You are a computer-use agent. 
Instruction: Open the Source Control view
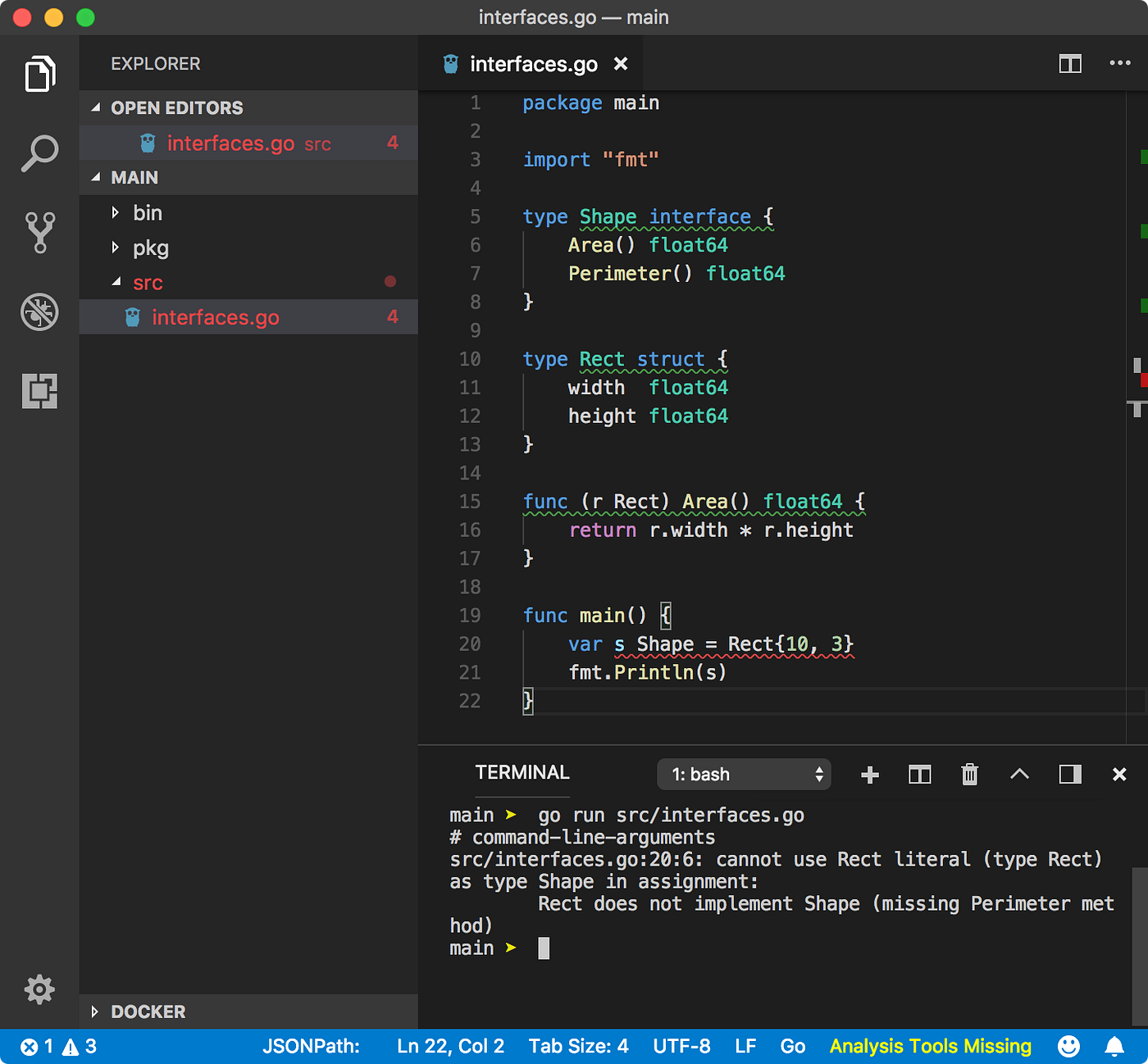[x=39, y=232]
